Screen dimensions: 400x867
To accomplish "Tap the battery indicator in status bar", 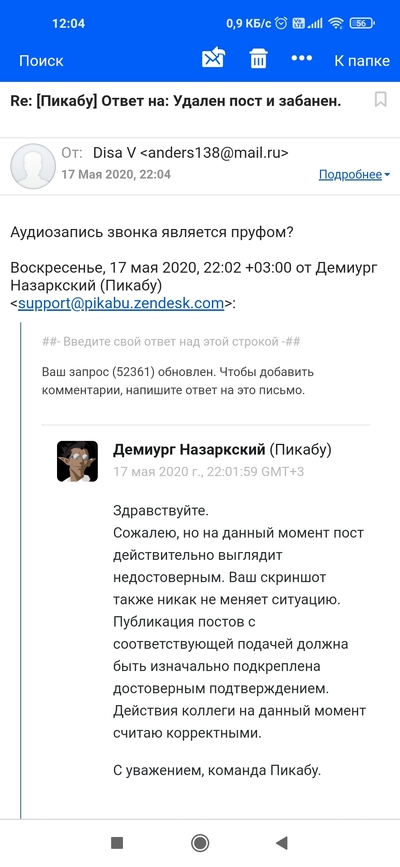I will 362,23.
